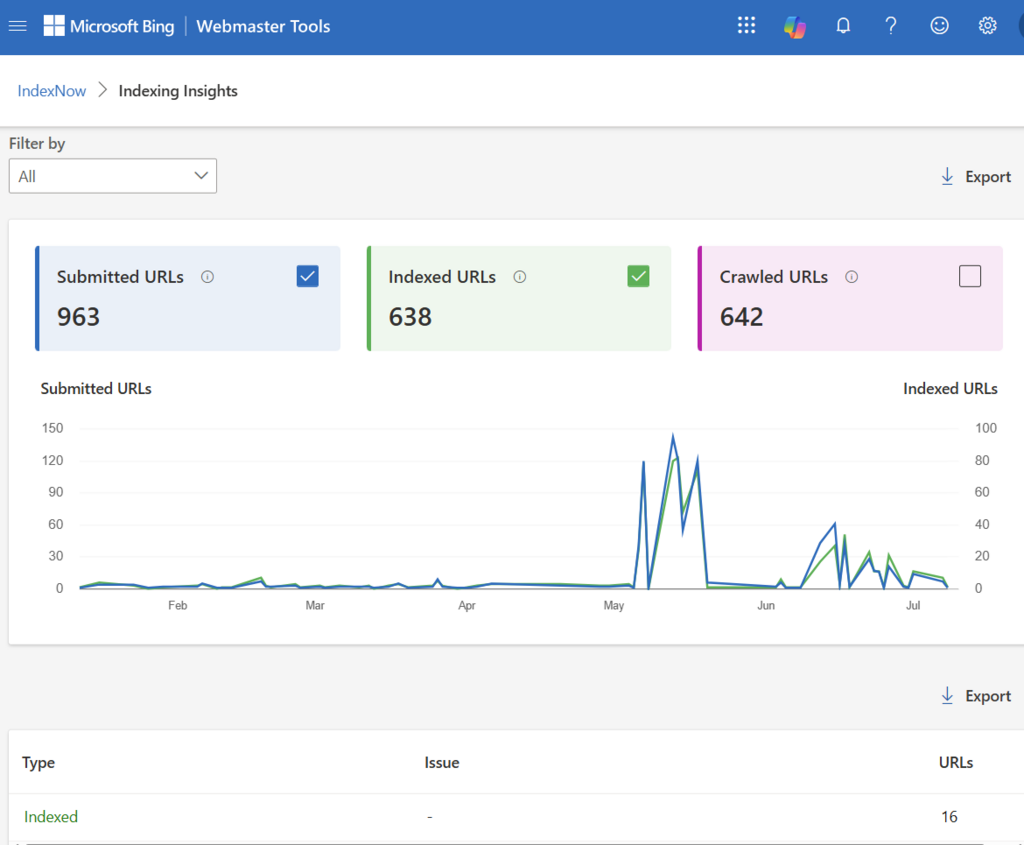Uncheck the Submitted URLs checkbox
Image resolution: width=1024 pixels, height=845 pixels.
(x=308, y=276)
